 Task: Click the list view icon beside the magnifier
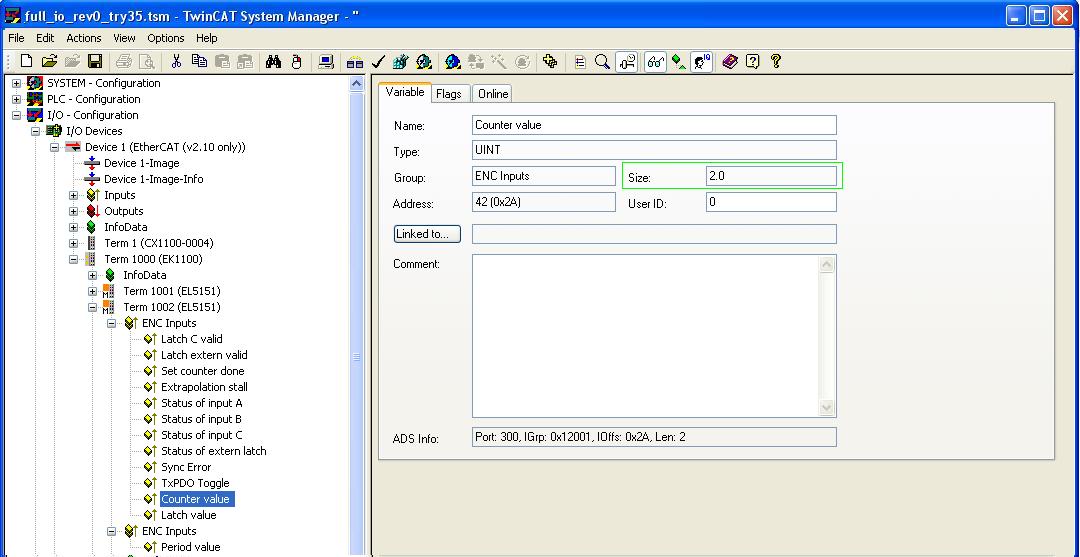point(580,61)
